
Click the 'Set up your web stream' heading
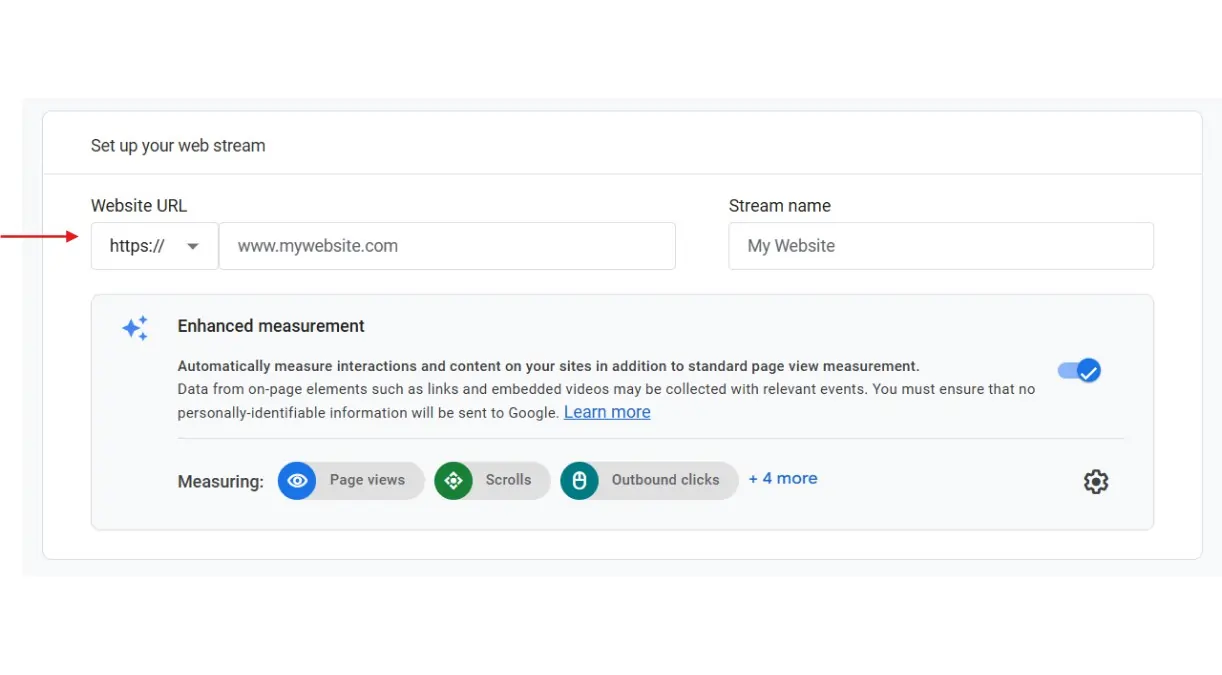point(178,146)
